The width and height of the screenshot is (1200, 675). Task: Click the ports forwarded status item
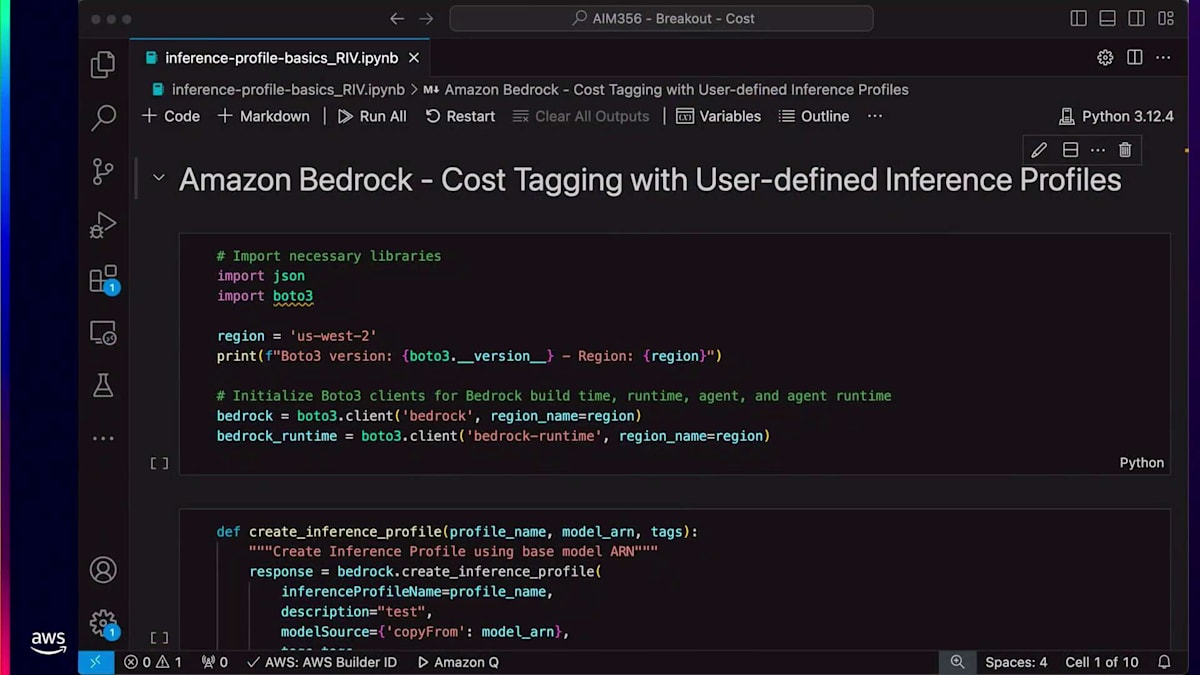click(x=215, y=662)
